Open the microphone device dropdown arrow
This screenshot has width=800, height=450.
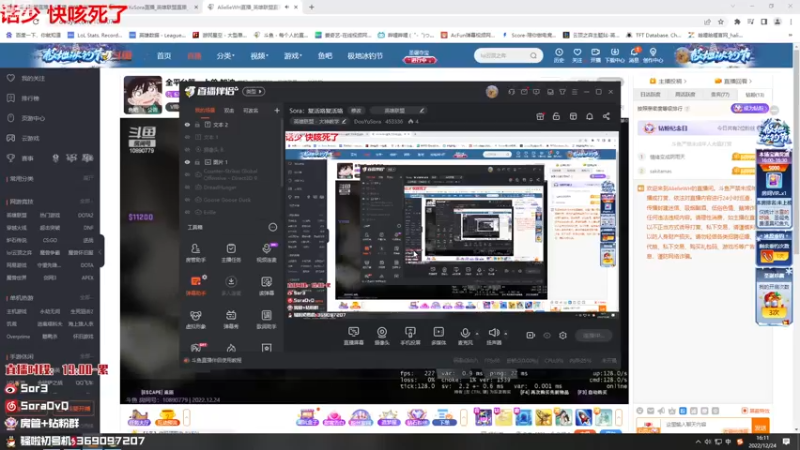477,334
